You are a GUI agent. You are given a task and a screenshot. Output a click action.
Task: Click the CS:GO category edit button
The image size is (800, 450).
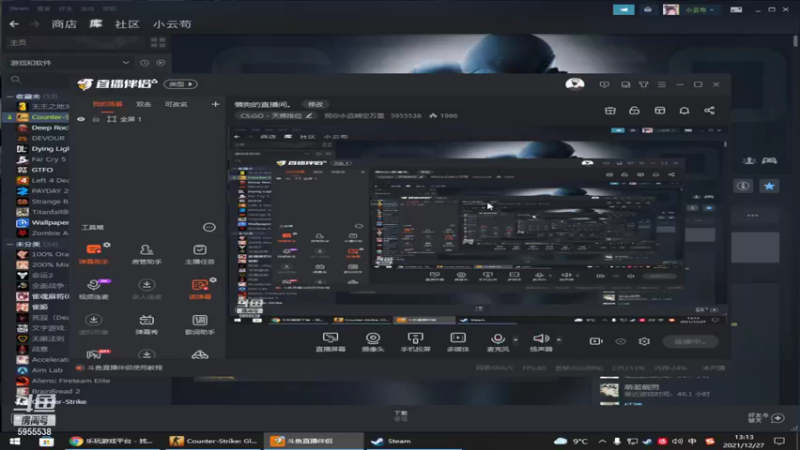tap(309, 116)
